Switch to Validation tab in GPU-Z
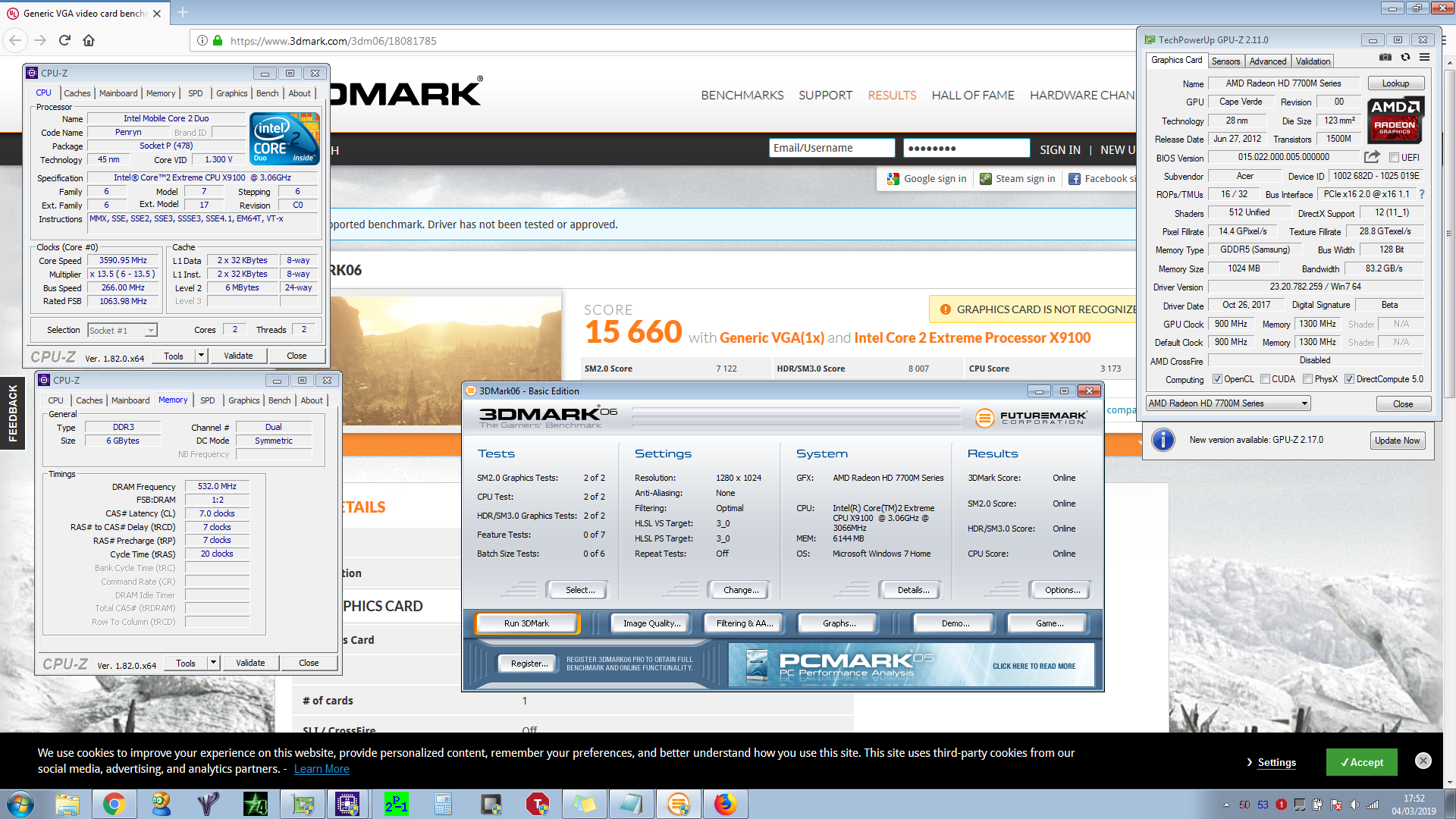This screenshot has width=1456, height=819. point(1313,61)
